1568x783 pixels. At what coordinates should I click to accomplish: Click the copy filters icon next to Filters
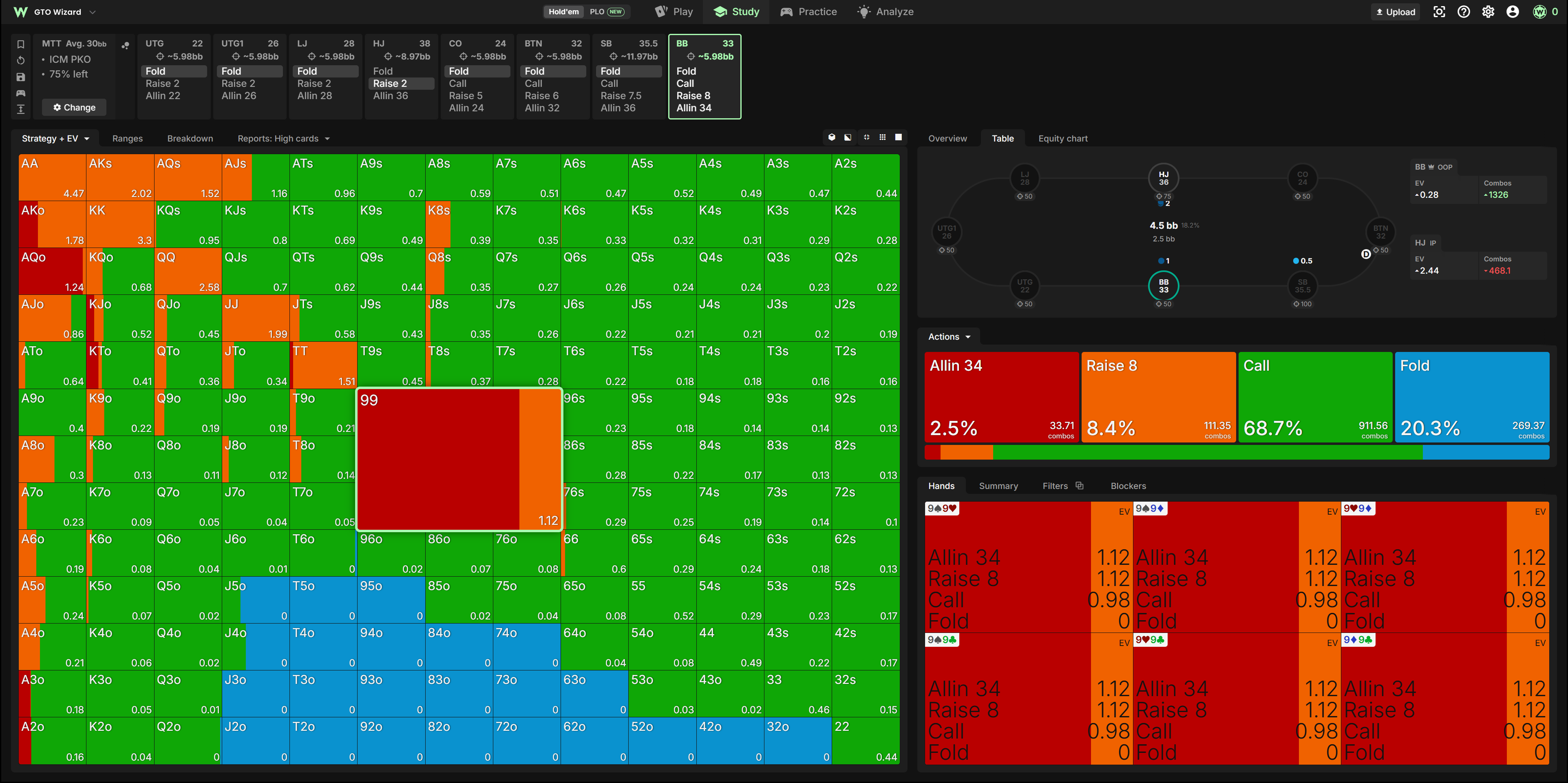click(x=1079, y=486)
